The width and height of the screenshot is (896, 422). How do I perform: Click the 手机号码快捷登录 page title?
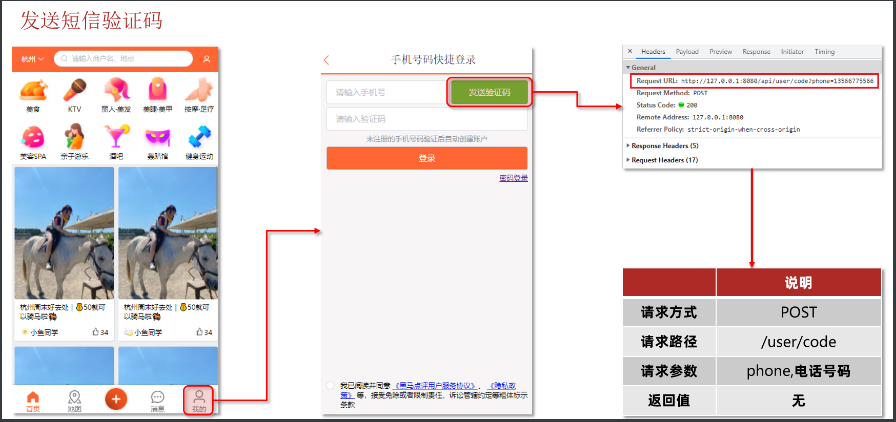tap(433, 60)
